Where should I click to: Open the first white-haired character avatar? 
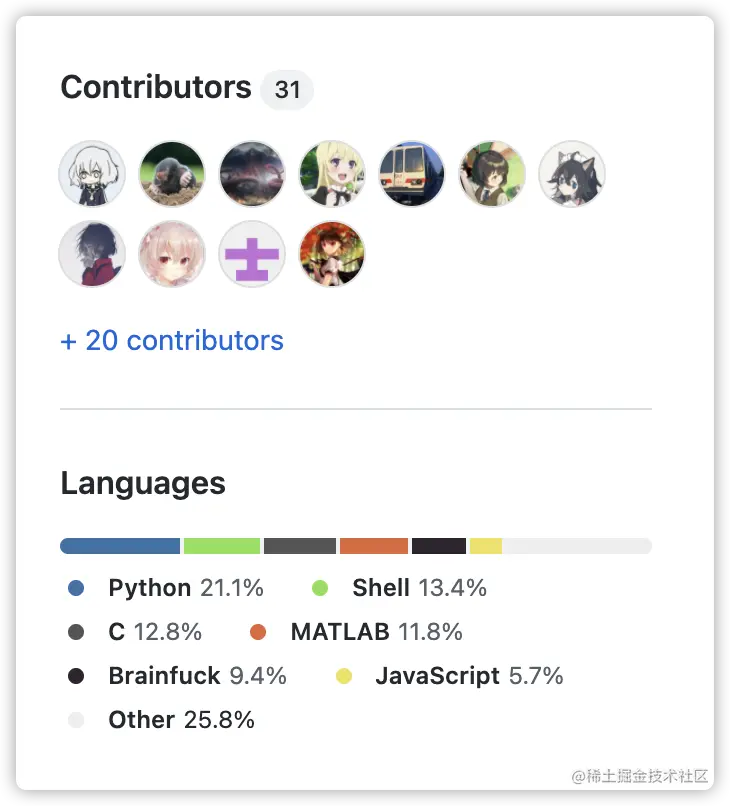pos(92,174)
